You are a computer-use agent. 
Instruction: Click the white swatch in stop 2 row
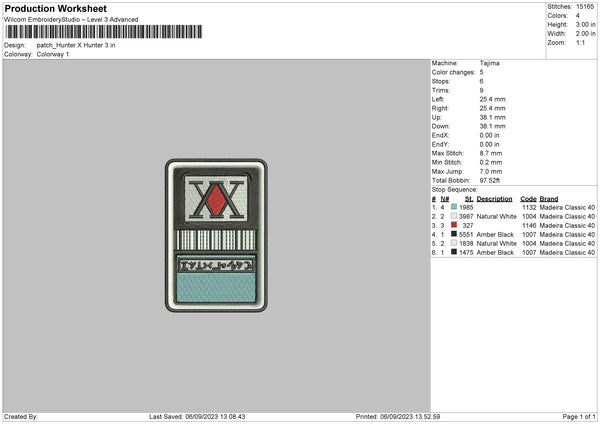(454, 216)
